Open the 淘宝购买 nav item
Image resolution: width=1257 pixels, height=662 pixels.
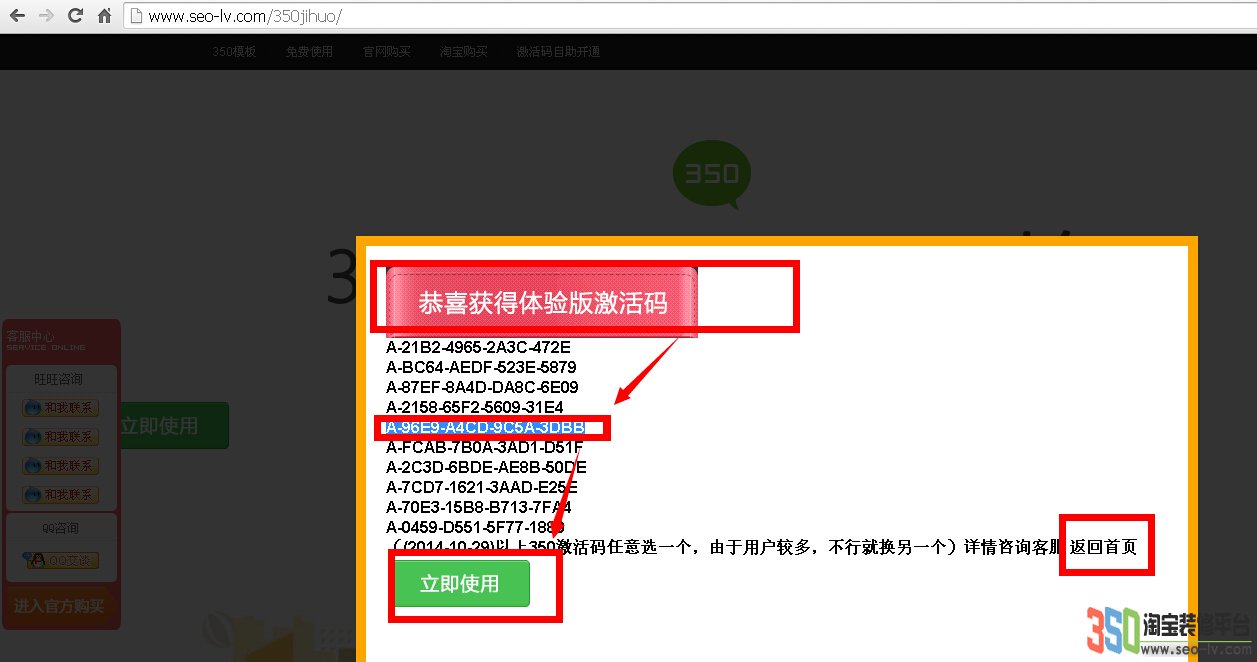click(464, 52)
